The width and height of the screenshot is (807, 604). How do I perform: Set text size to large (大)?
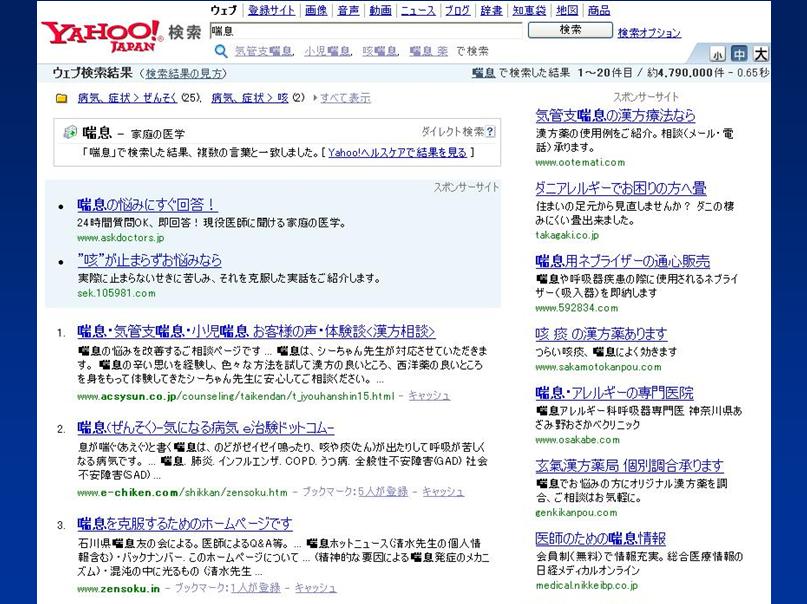tap(760, 54)
